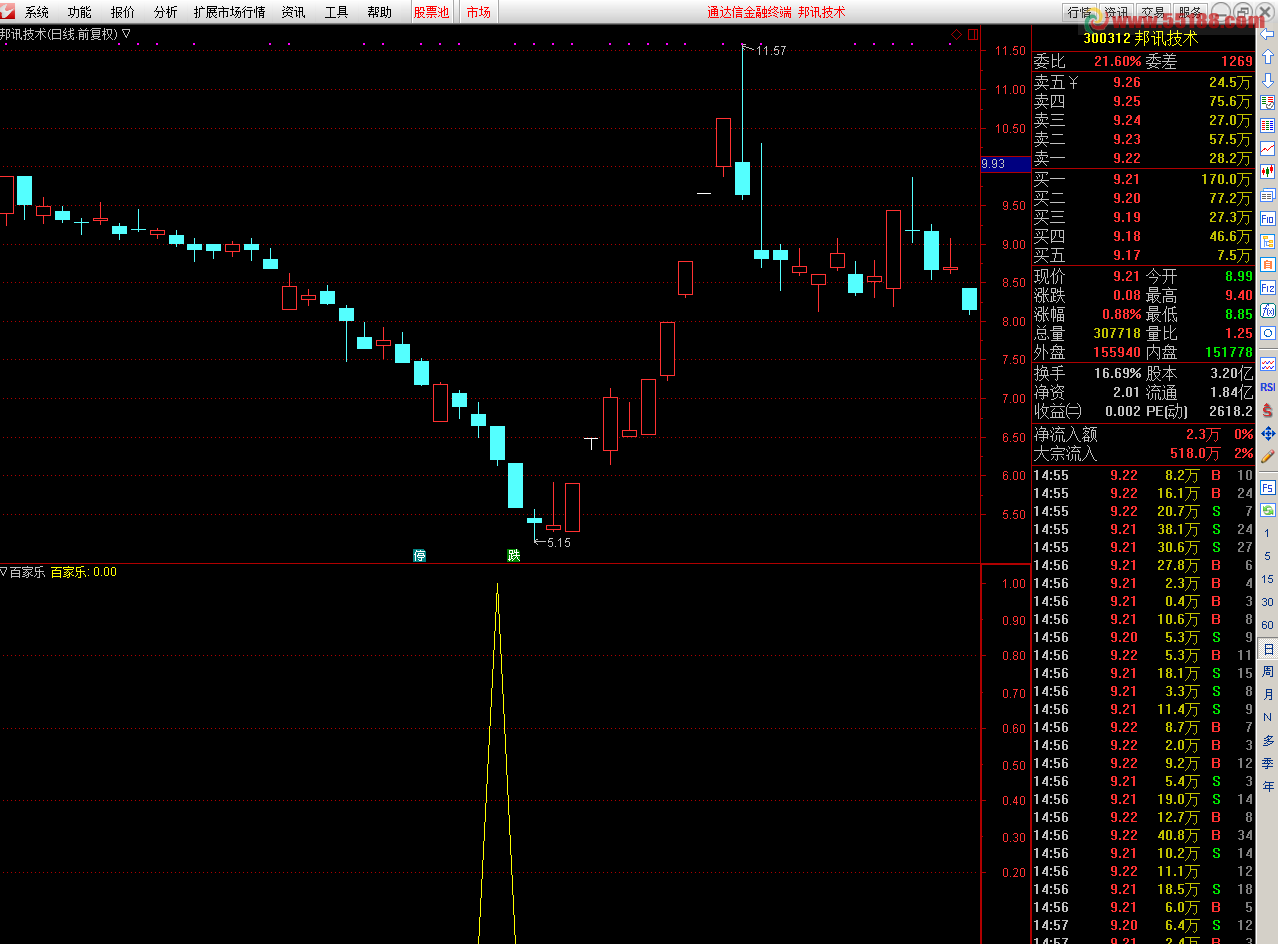
Task: Switch to 5-minute period
Action: point(1267,556)
